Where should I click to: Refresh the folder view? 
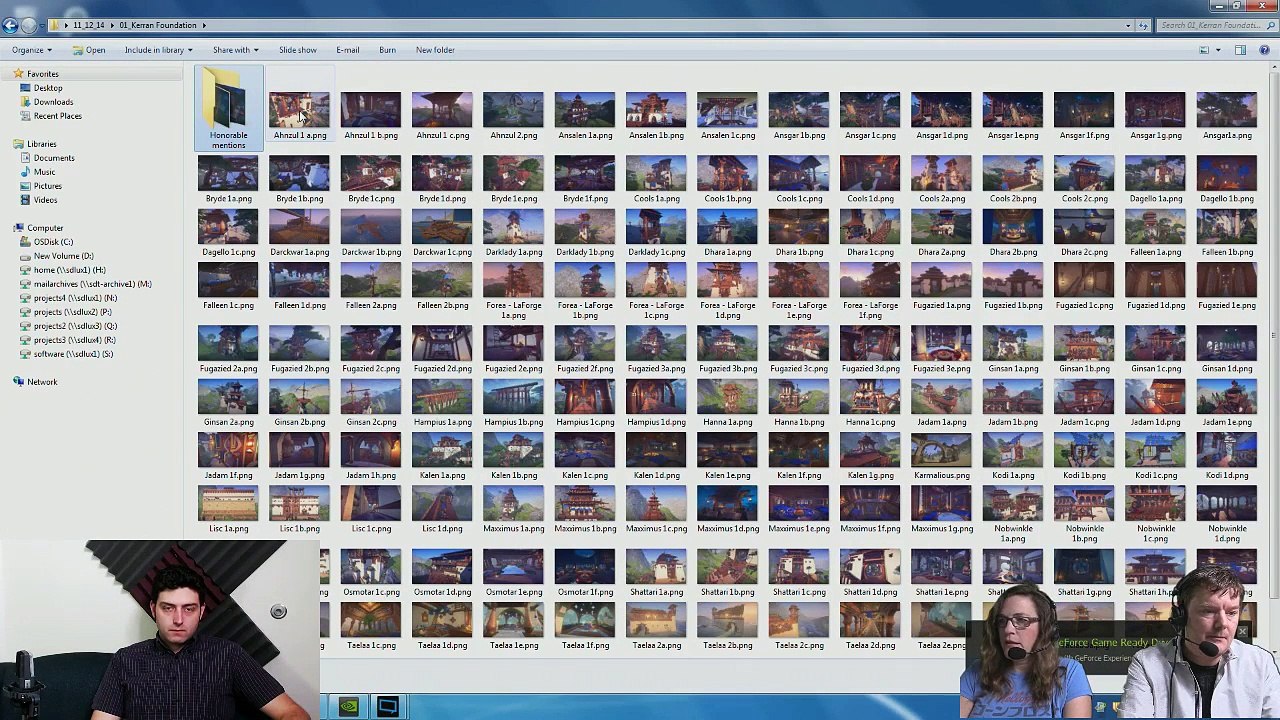coord(1144,25)
